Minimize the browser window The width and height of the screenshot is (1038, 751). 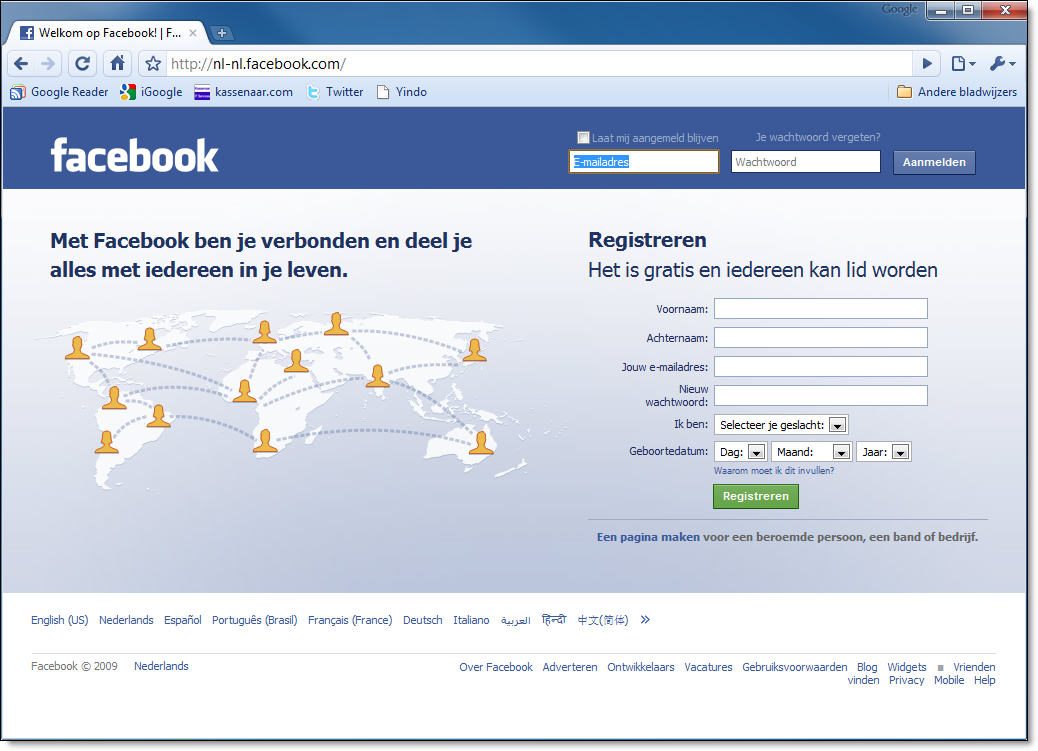(941, 10)
